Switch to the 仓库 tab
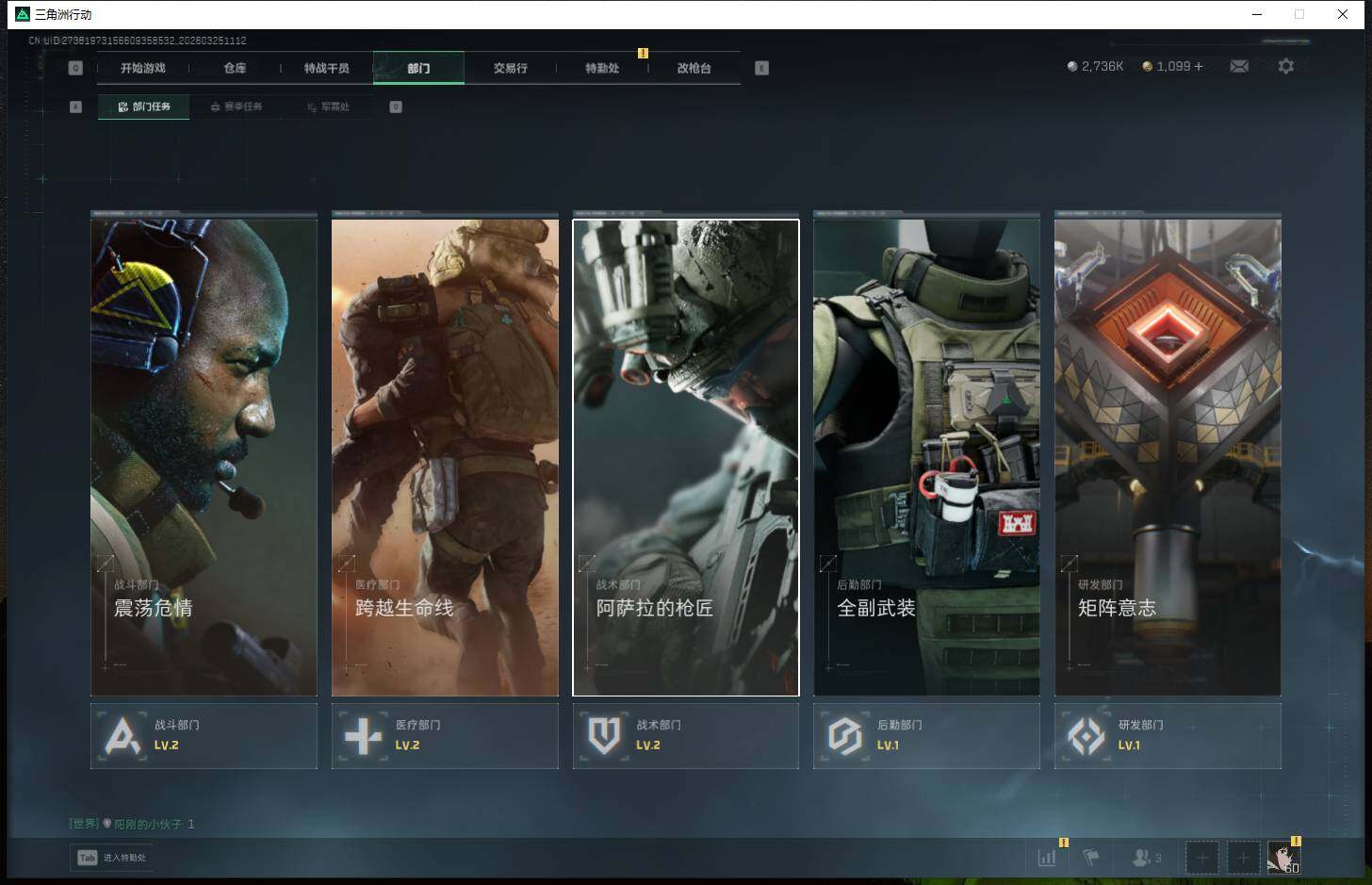1372x885 pixels. (235, 68)
